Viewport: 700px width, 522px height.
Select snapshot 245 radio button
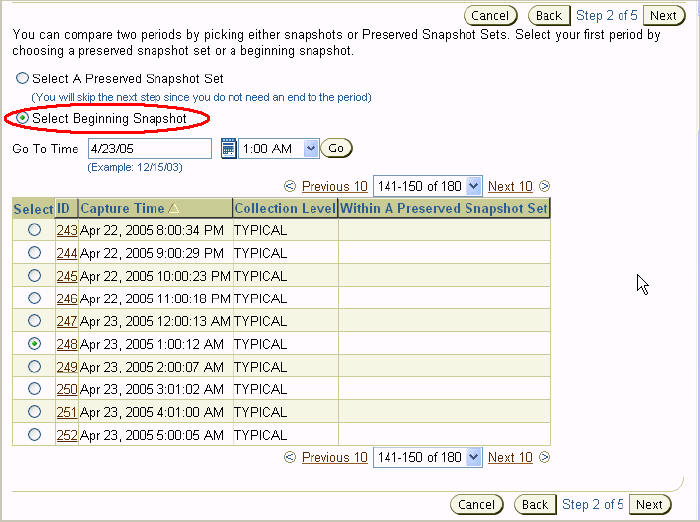34,275
